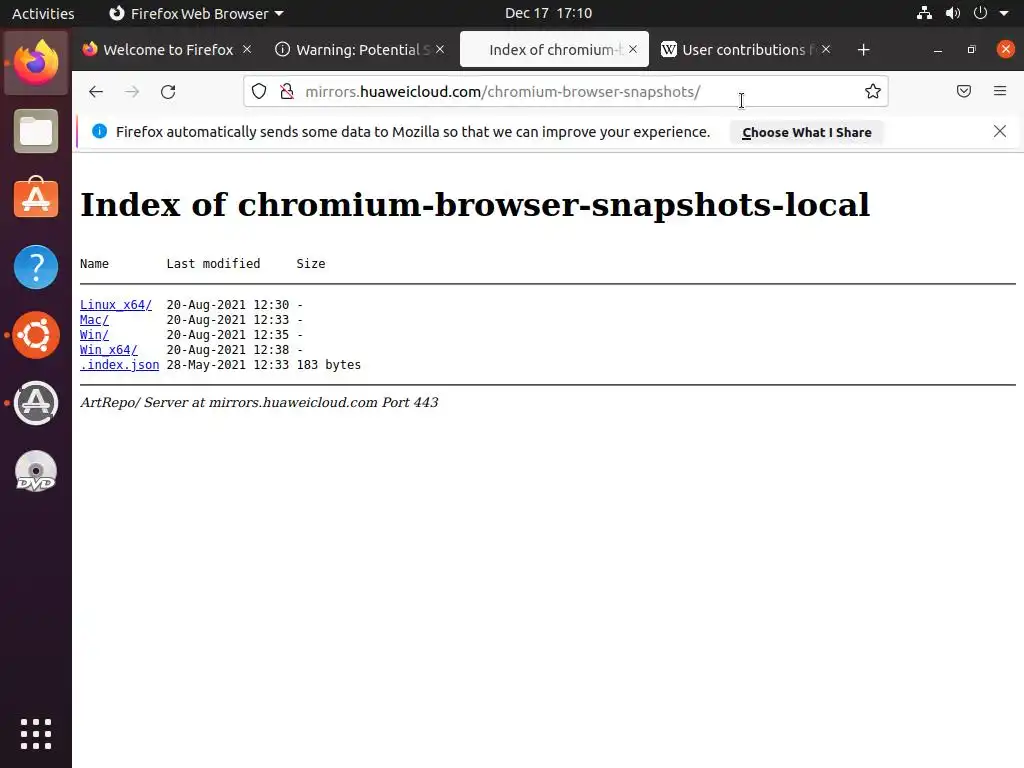Image resolution: width=1024 pixels, height=768 pixels.
Task: Close the Warning: Potential tab
Action: [440, 49]
